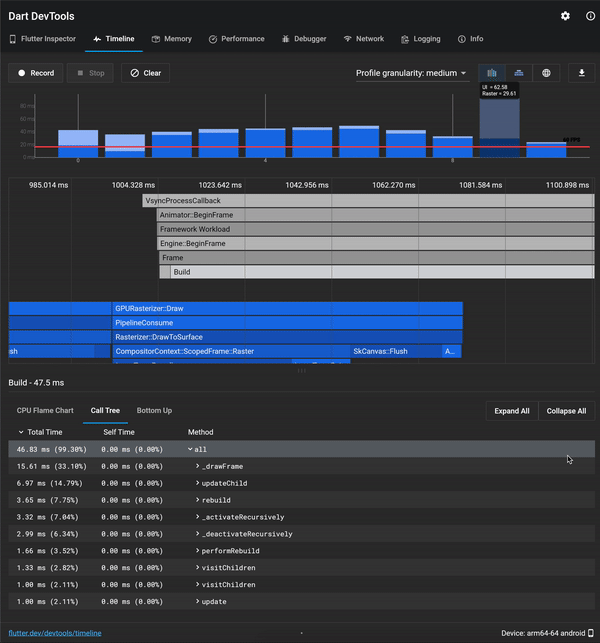Screen dimensions: 600x643
Task: Expand the update row
Action: coord(197,601)
